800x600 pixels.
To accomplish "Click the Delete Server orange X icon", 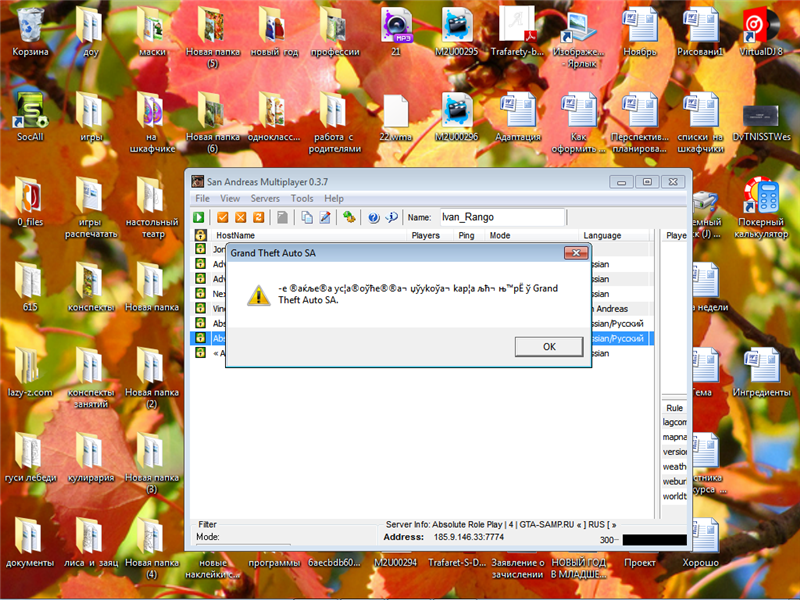I will click(x=240, y=217).
